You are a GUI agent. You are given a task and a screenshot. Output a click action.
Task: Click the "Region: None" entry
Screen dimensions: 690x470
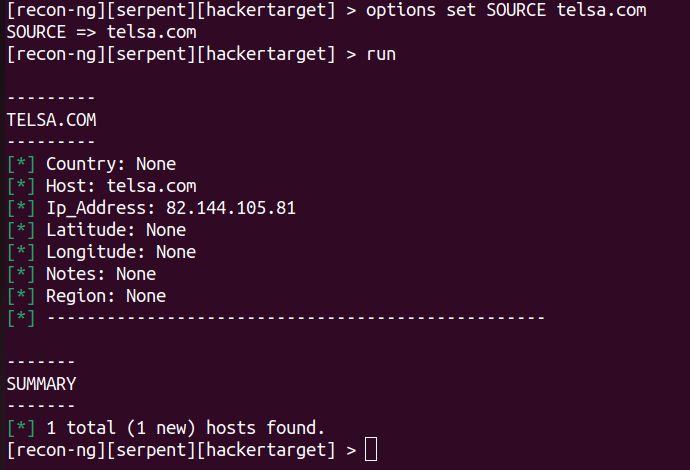pyautogui.click(x=106, y=296)
